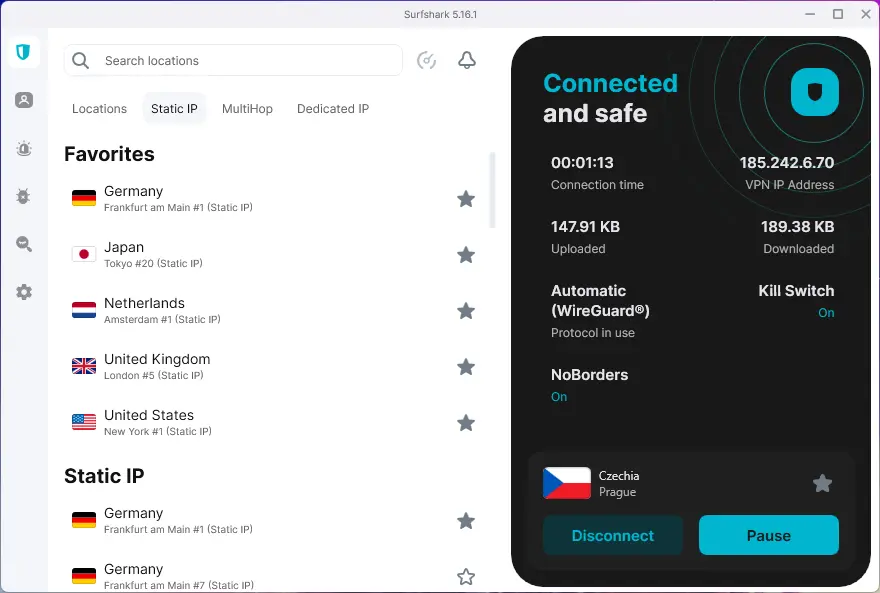Open the Search magnifier sidebar icon
This screenshot has height=593, width=880.
tap(24, 244)
